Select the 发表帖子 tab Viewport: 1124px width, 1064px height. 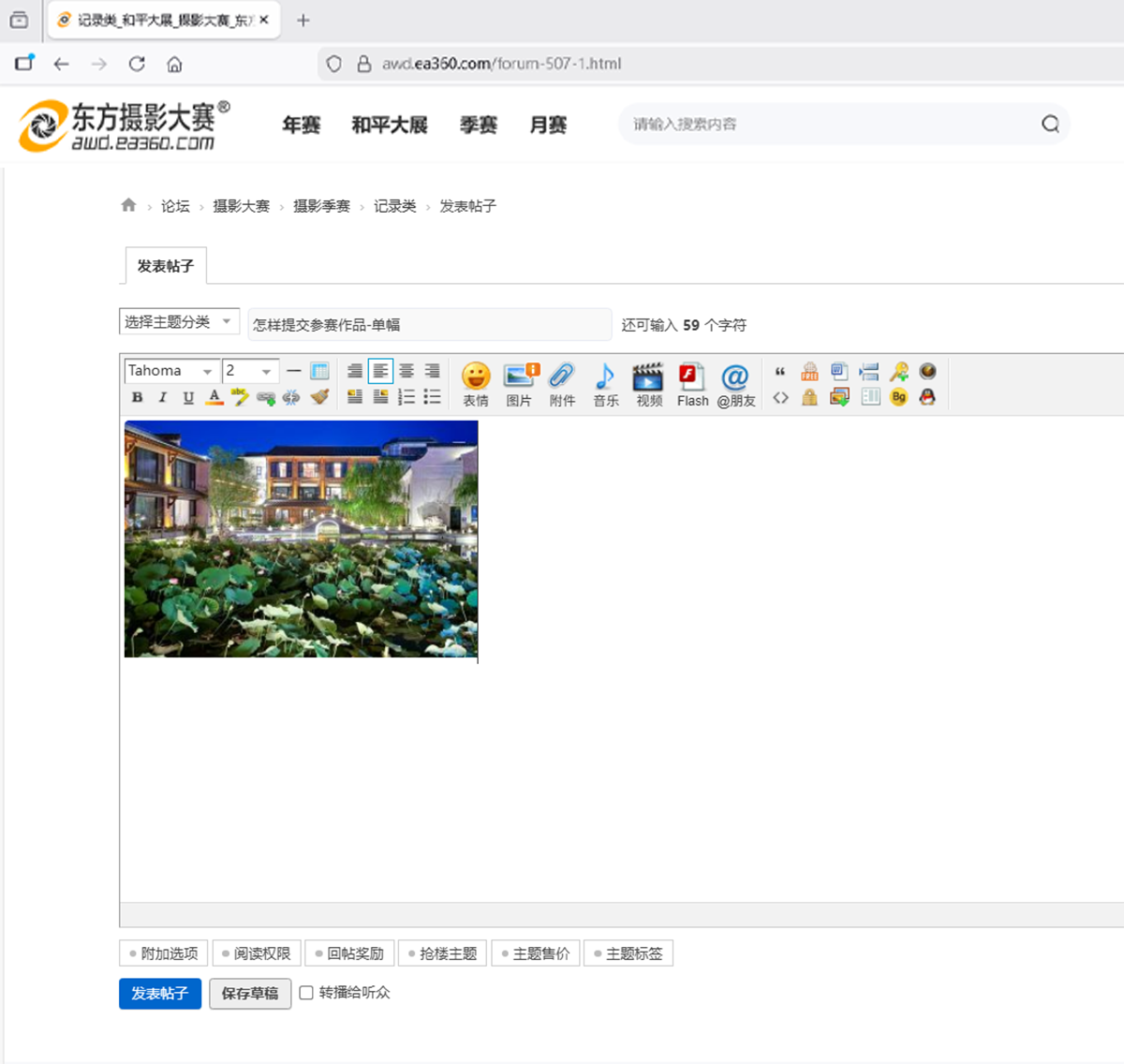click(166, 266)
